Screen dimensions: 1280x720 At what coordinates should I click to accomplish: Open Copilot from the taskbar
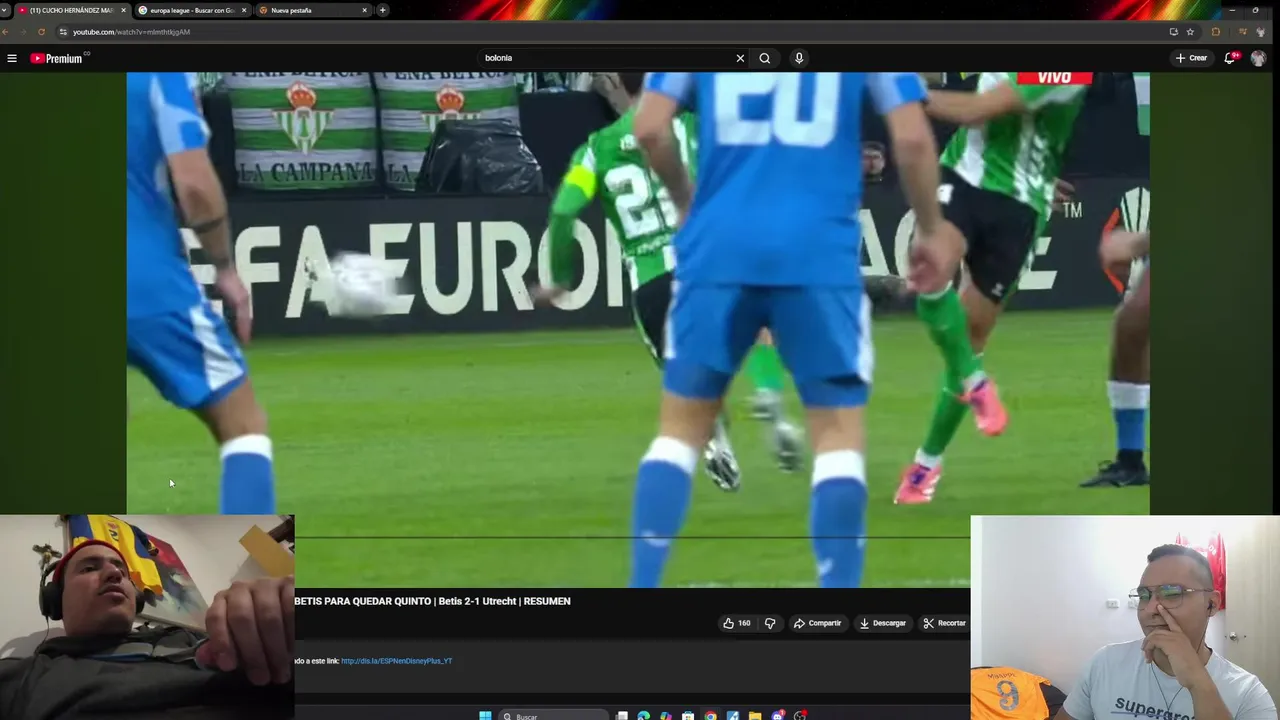666,716
